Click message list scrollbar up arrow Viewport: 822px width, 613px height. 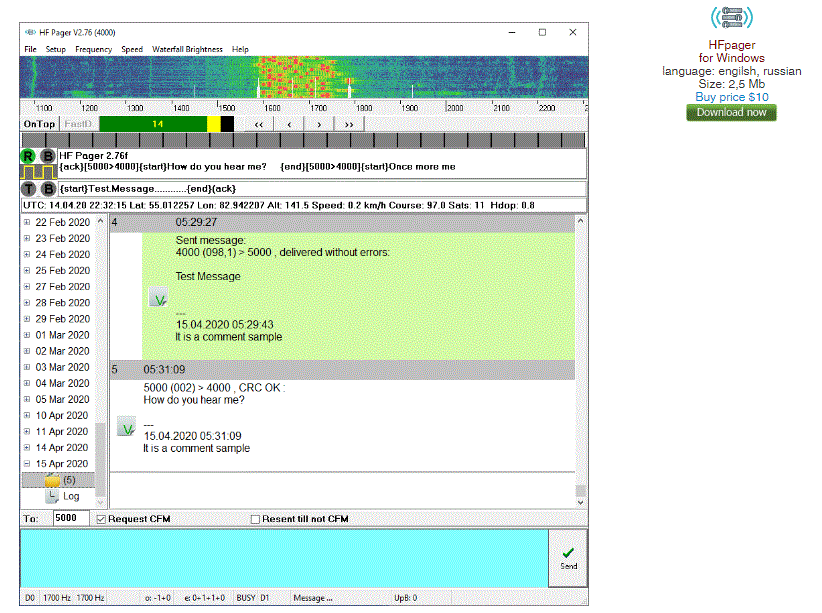[x=580, y=221]
